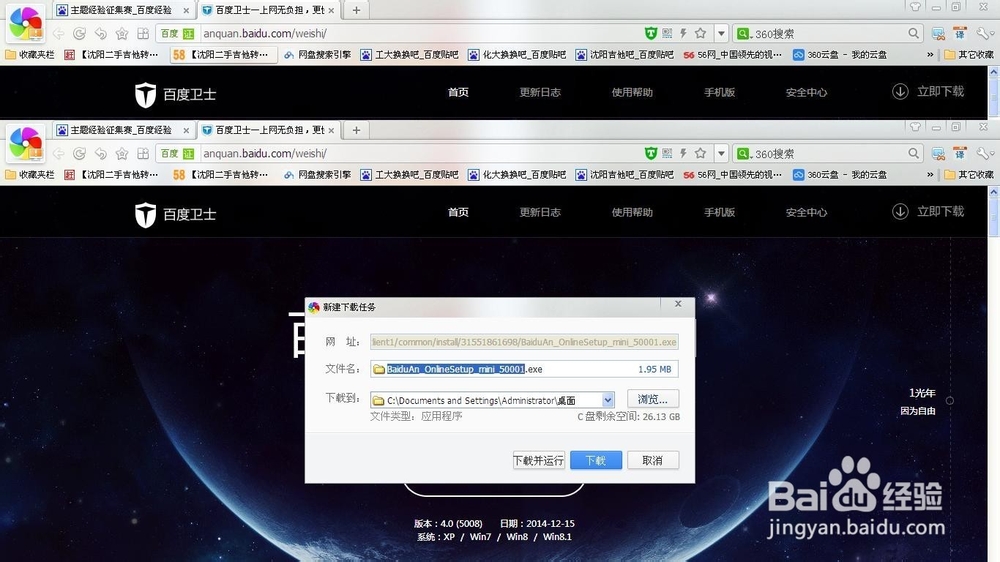Image resolution: width=1000 pixels, height=562 pixels.
Task: Open 化大换换吧_百度贴吧 bookmark in lower bar
Action: click(x=517, y=174)
